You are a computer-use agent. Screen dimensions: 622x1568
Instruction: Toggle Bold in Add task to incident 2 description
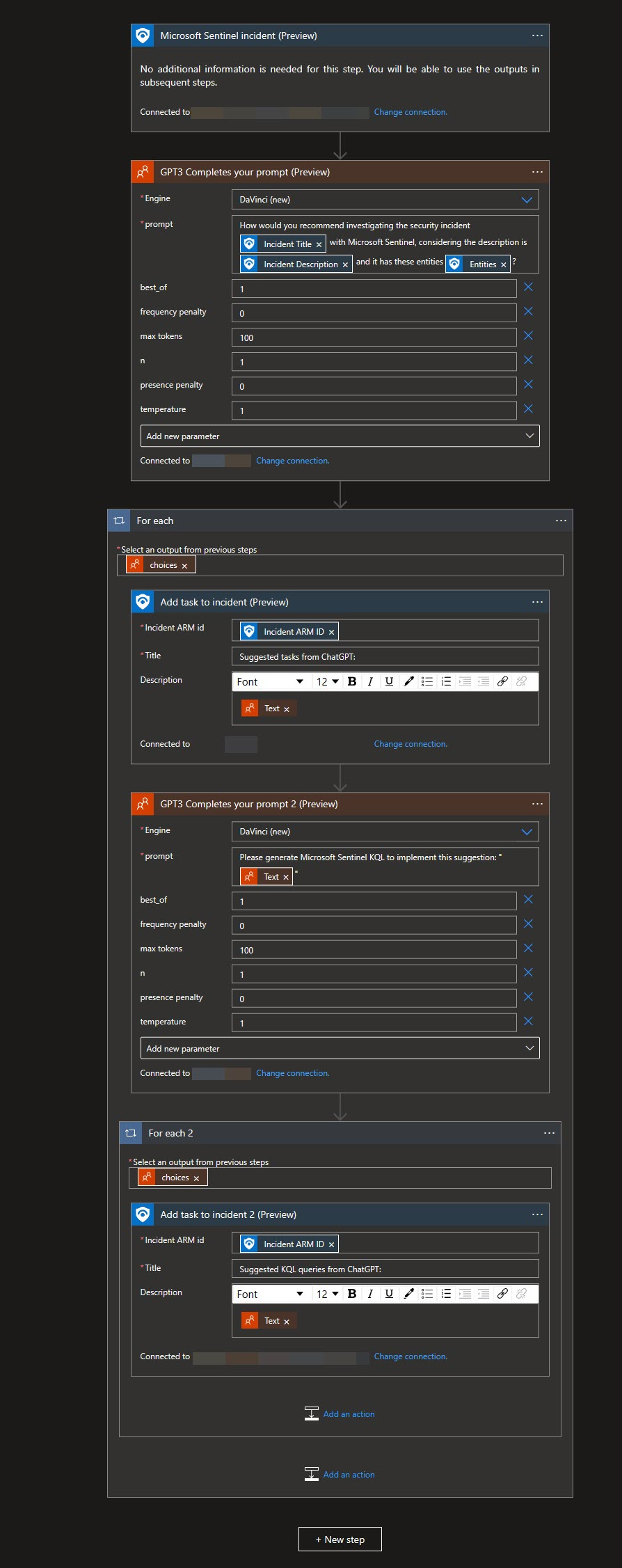[x=352, y=1294]
